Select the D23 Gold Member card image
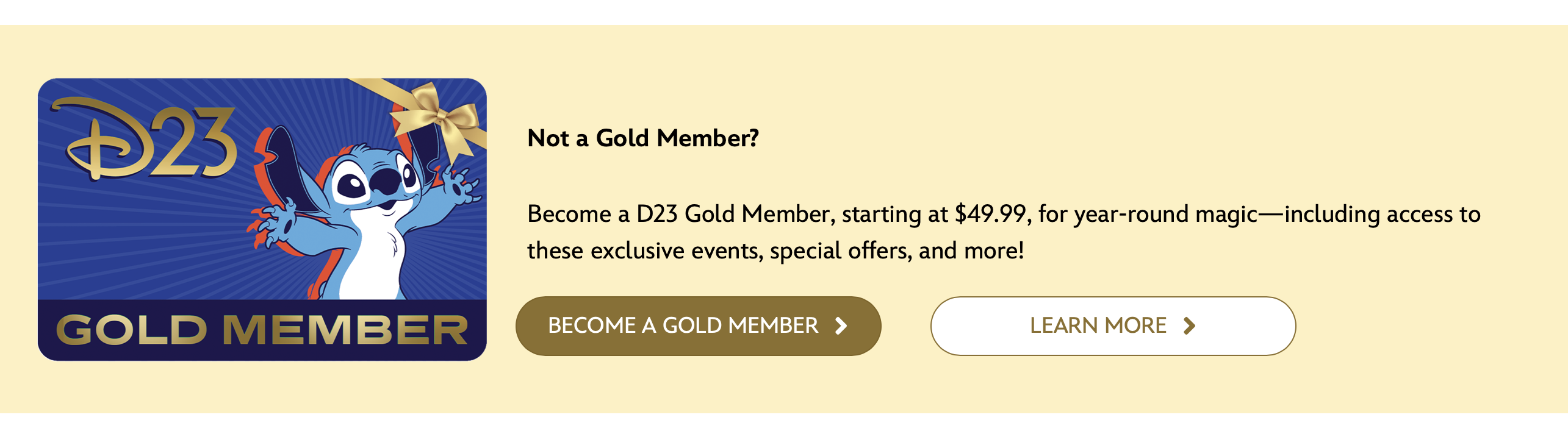1568x434 pixels. pos(262,219)
